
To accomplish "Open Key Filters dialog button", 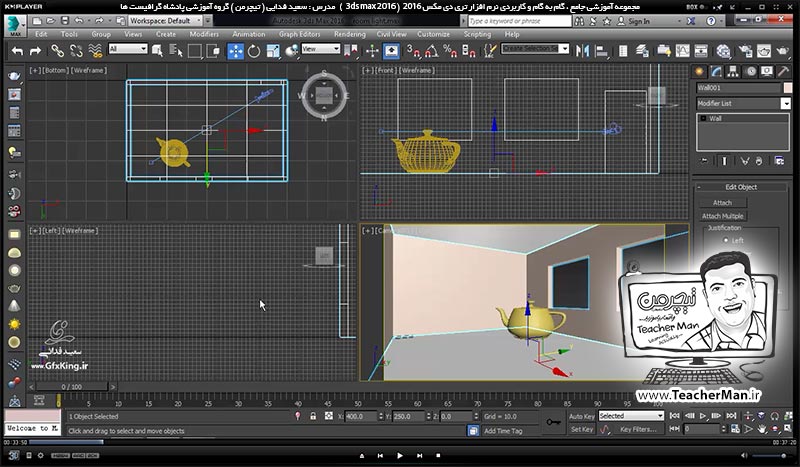I will 638,430.
